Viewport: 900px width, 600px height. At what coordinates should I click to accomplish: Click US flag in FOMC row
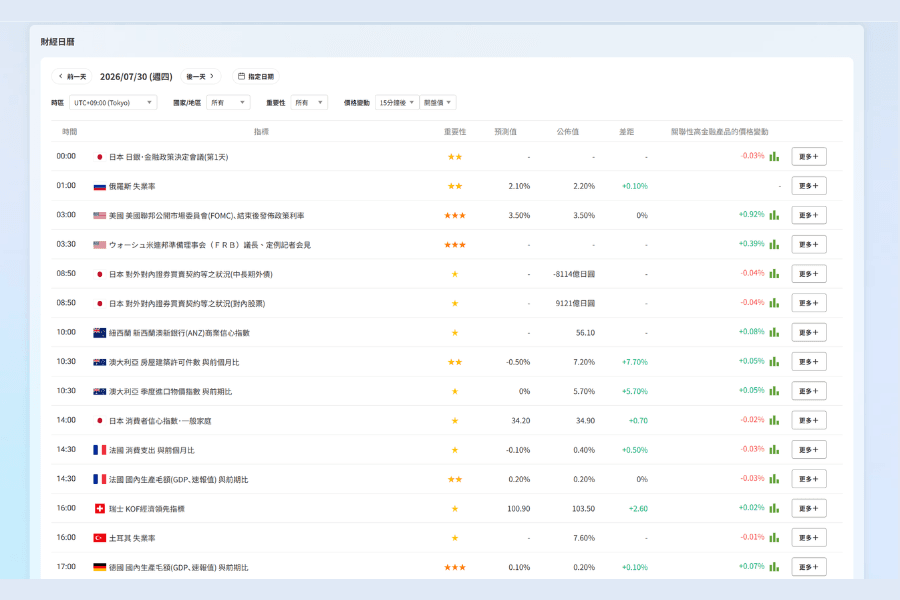coord(99,215)
